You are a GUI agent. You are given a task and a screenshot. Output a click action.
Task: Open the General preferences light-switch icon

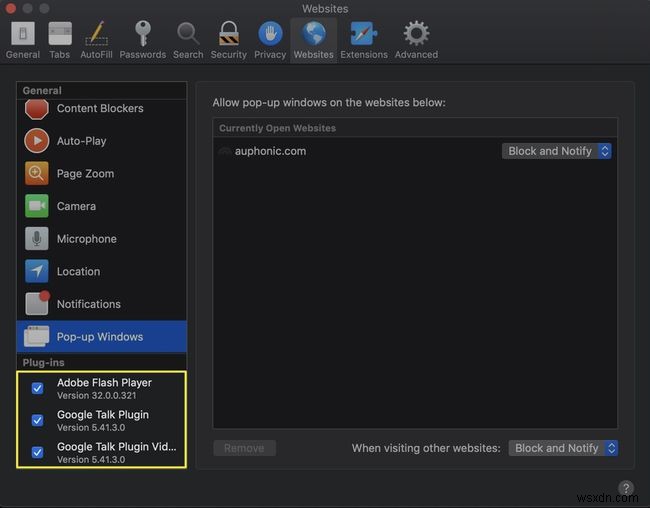click(23, 33)
